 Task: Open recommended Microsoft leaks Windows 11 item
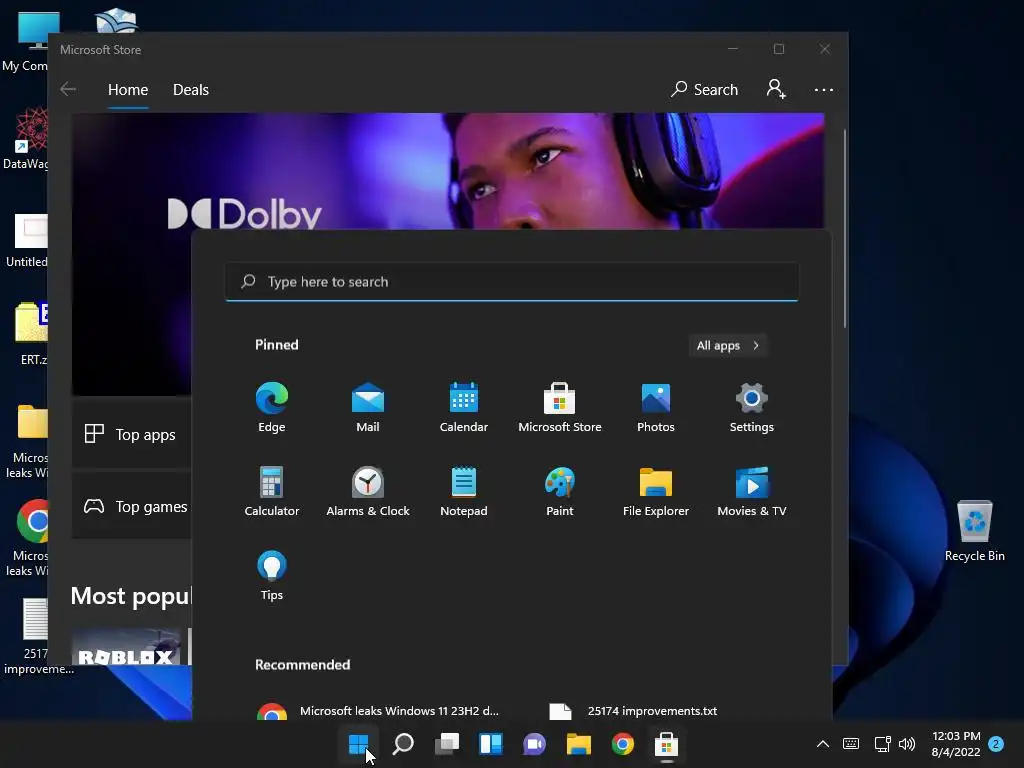(379, 711)
